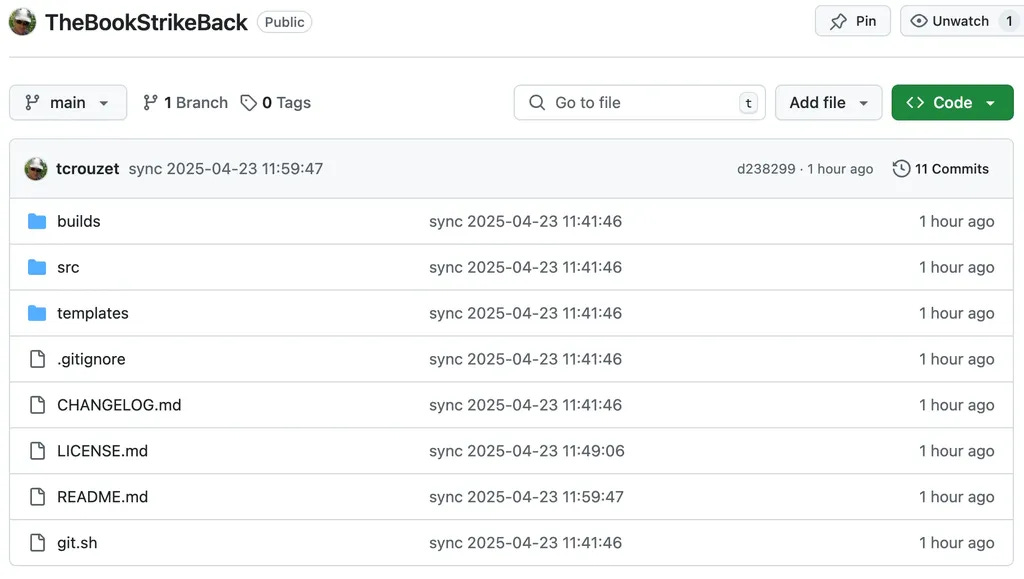Pin the TheBookStrikeBack repository

[852, 20]
